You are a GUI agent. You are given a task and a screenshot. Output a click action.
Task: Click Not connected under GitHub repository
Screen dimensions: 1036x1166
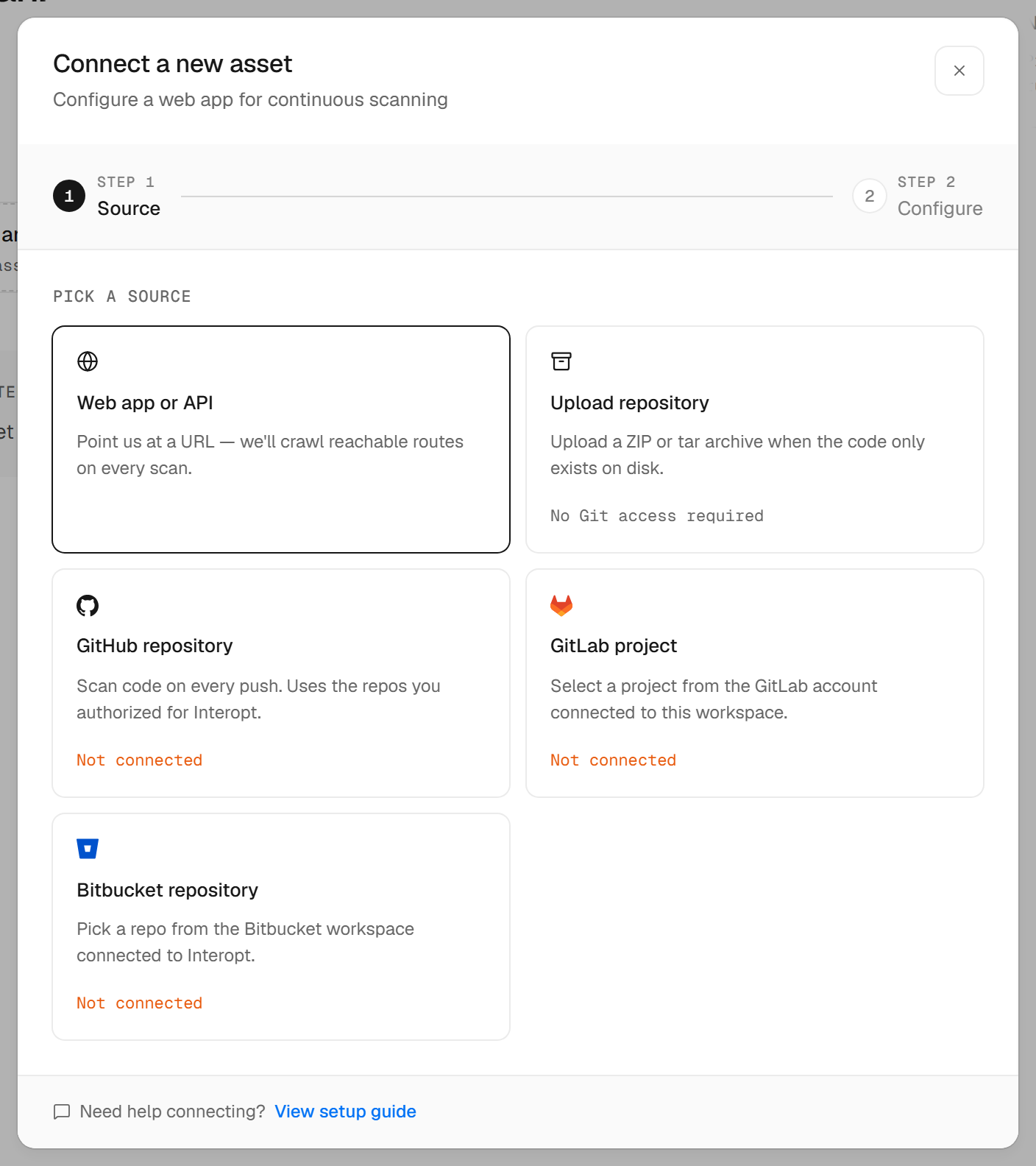139,760
